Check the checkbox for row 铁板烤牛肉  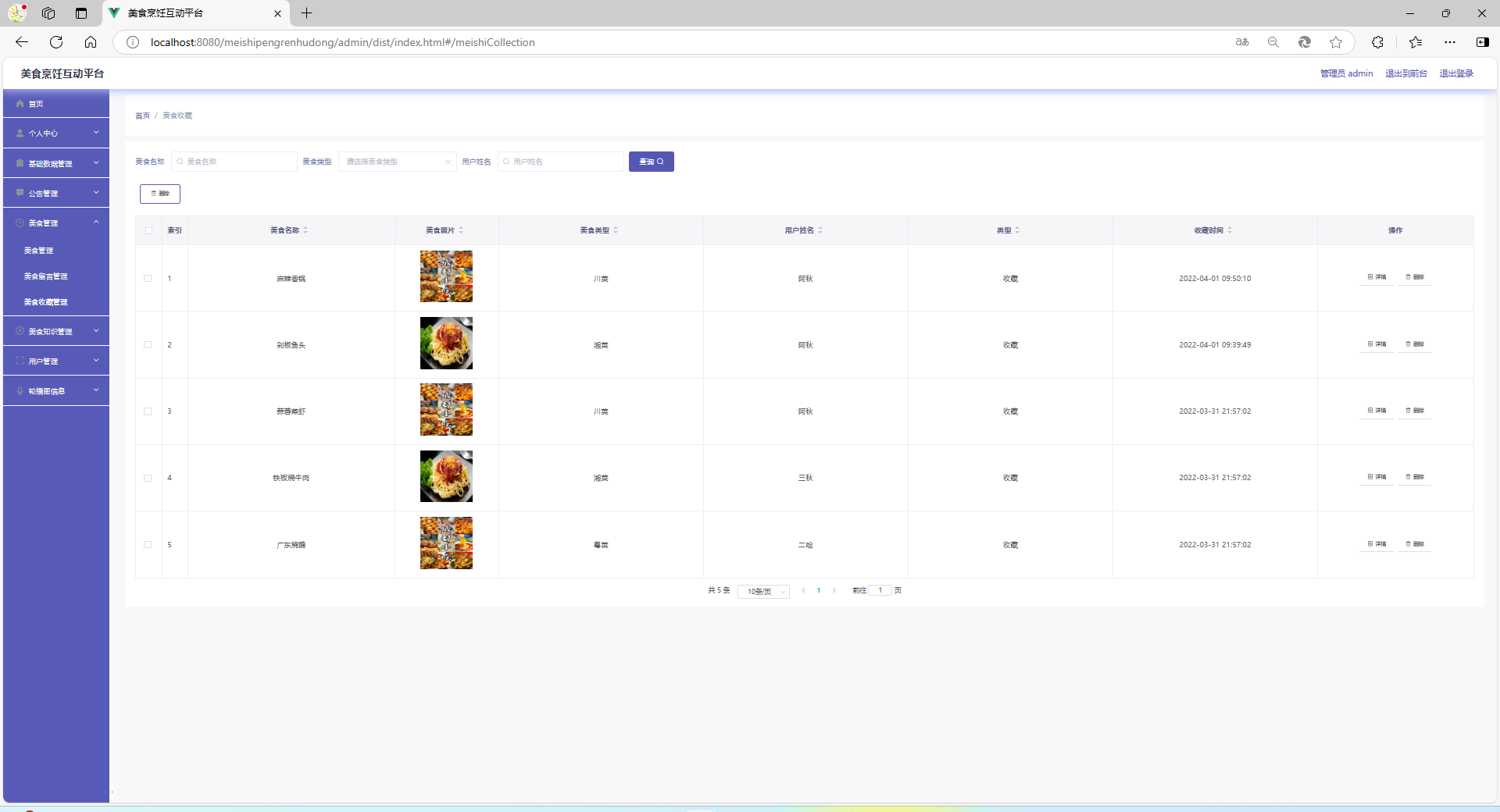[148, 478]
